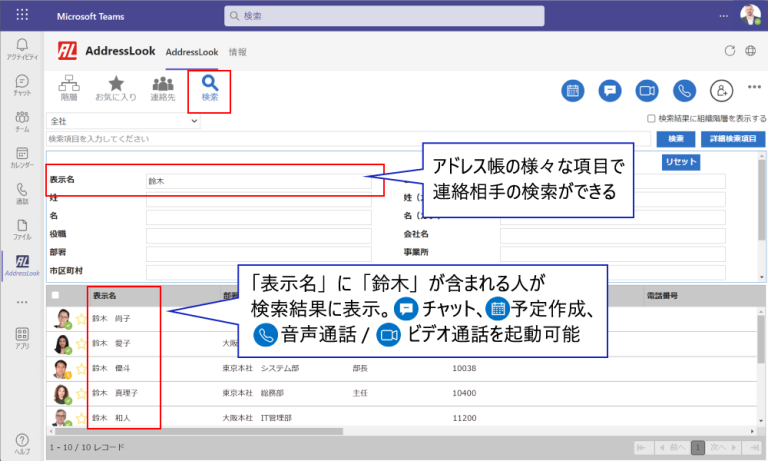Switch to the 情報 tab
This screenshot has height=461, width=768.
[238, 51]
